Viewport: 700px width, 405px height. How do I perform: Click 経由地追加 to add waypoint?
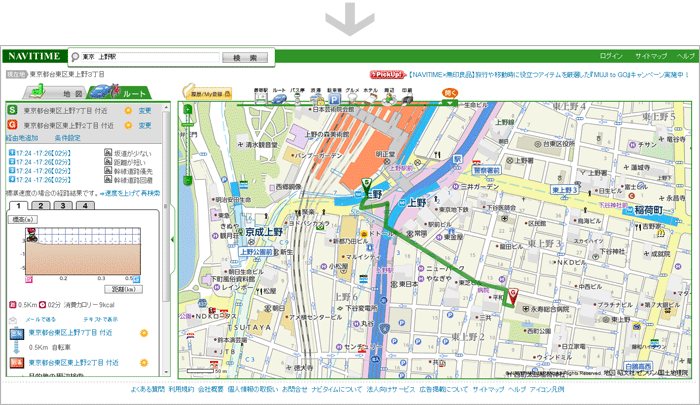tap(22, 138)
